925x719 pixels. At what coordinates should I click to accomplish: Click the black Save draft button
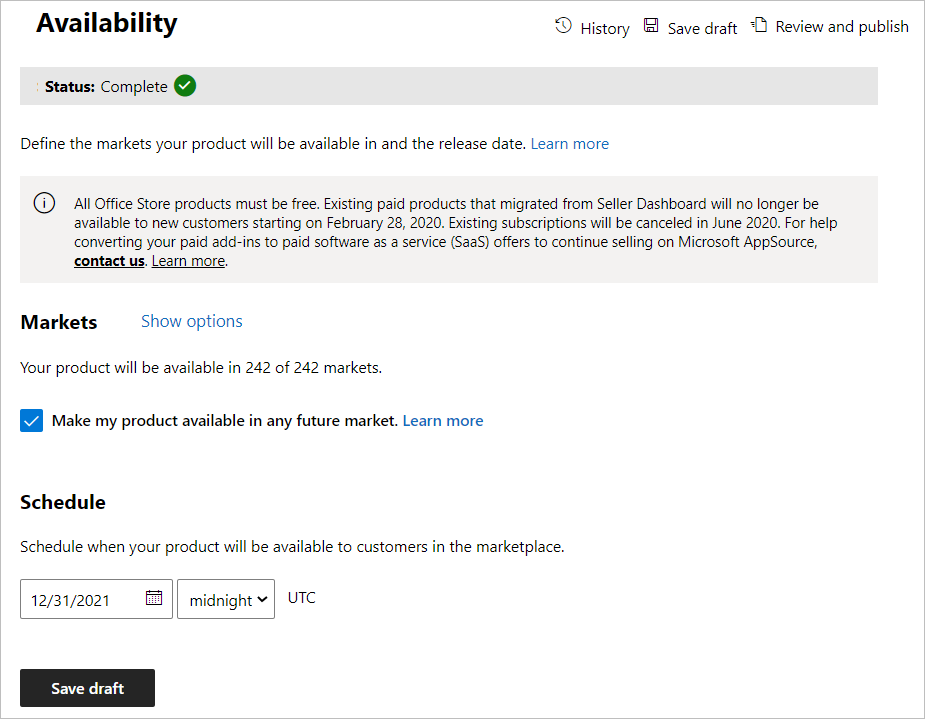coord(87,688)
